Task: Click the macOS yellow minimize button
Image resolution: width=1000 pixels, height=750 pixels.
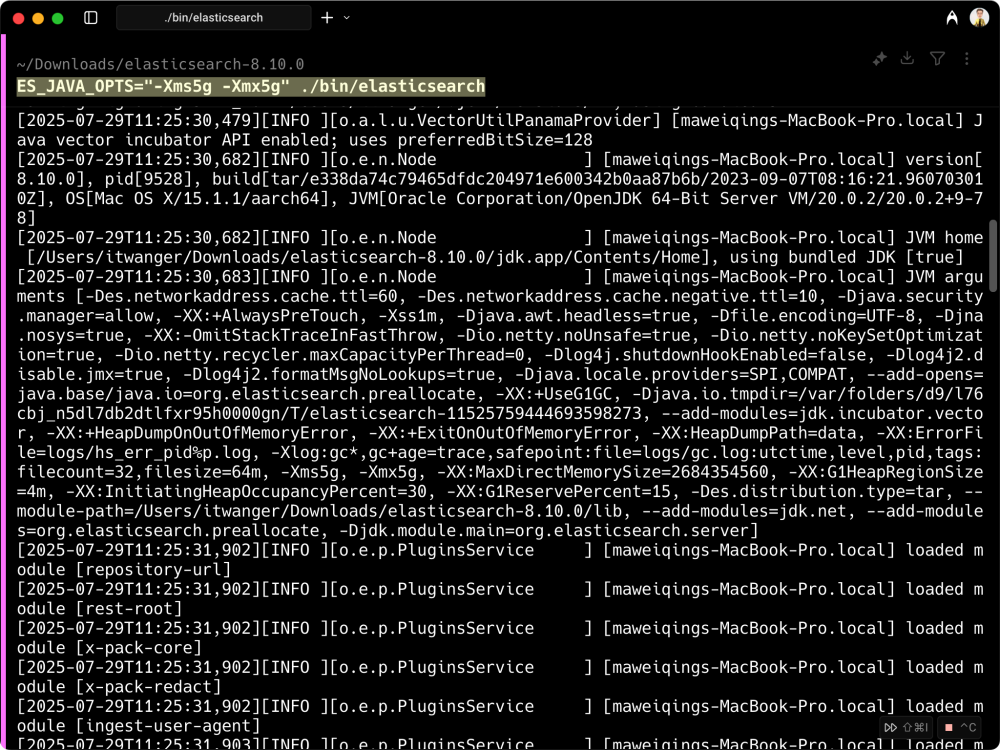Action: tap(38, 18)
